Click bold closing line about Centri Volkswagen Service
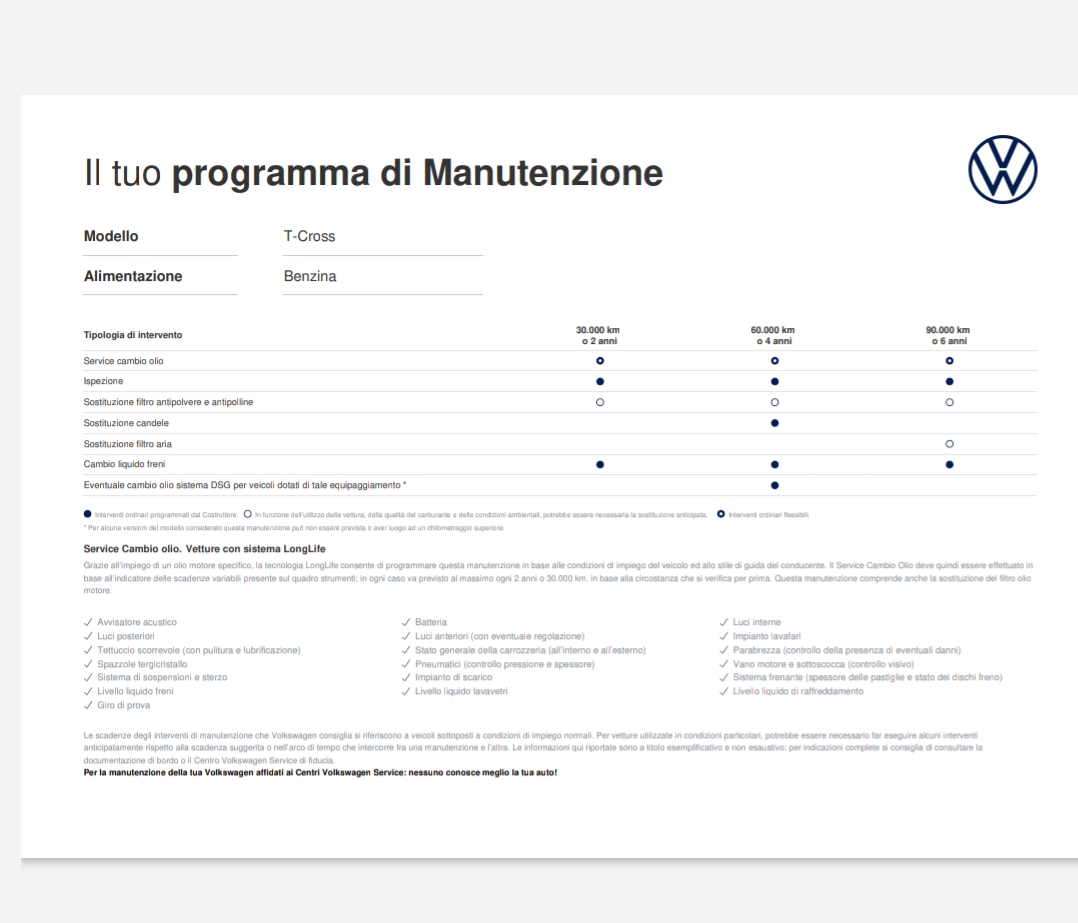 coord(320,772)
